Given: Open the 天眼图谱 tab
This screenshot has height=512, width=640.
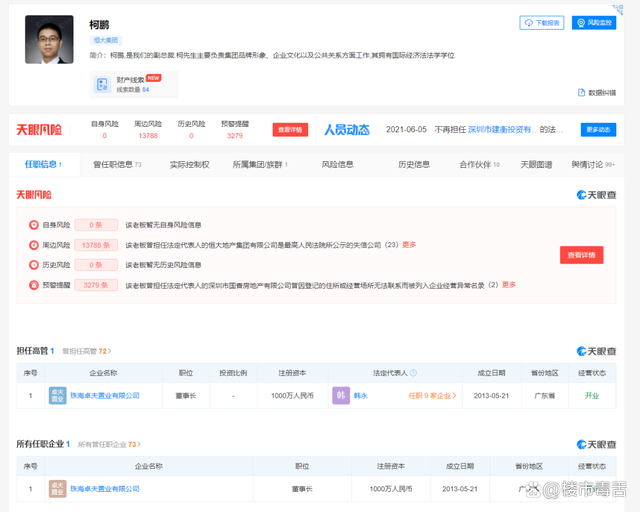Looking at the screenshot, I should [536, 165].
